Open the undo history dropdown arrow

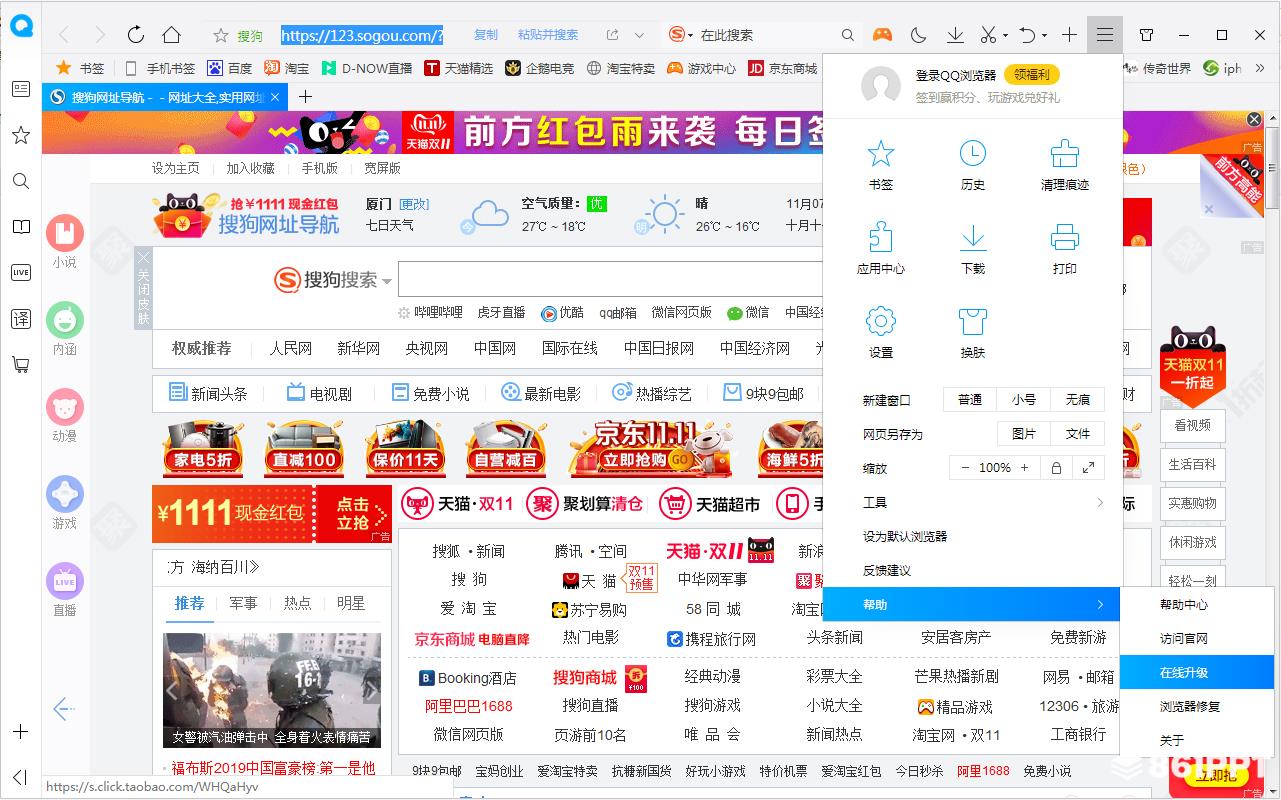(x=1042, y=36)
